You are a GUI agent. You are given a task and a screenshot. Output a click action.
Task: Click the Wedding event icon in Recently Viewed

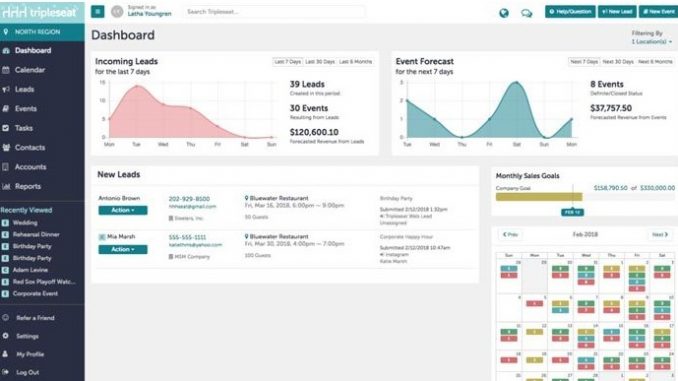coord(5,223)
